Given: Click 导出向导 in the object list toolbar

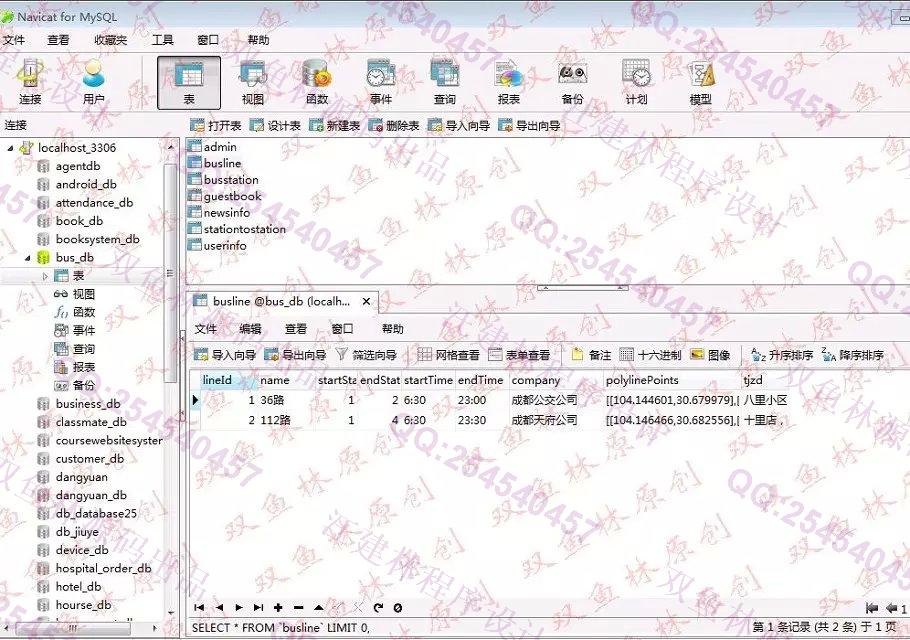Looking at the screenshot, I should pyautogui.click(x=529, y=125).
